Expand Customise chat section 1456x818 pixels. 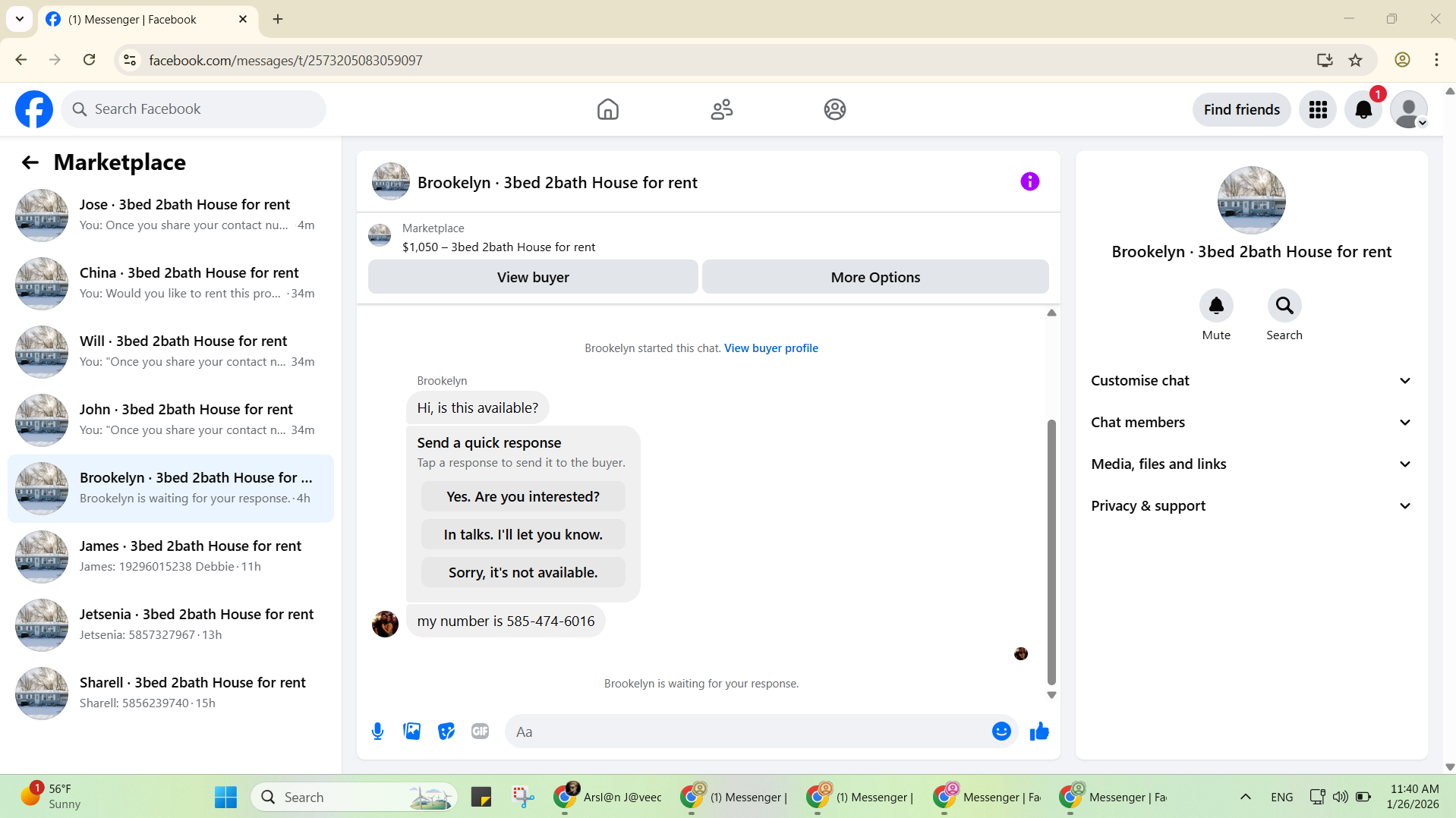click(x=1251, y=381)
